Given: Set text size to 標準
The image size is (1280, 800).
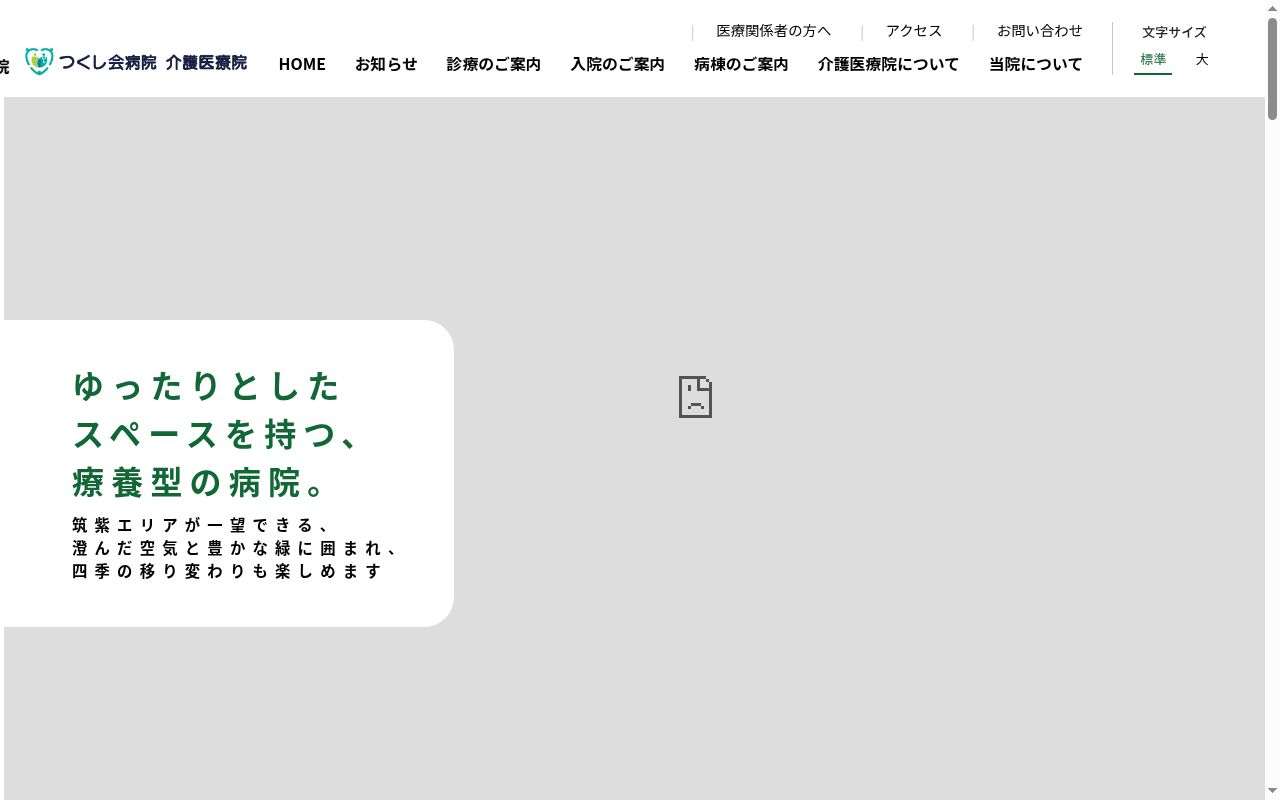Looking at the screenshot, I should (x=1153, y=60).
